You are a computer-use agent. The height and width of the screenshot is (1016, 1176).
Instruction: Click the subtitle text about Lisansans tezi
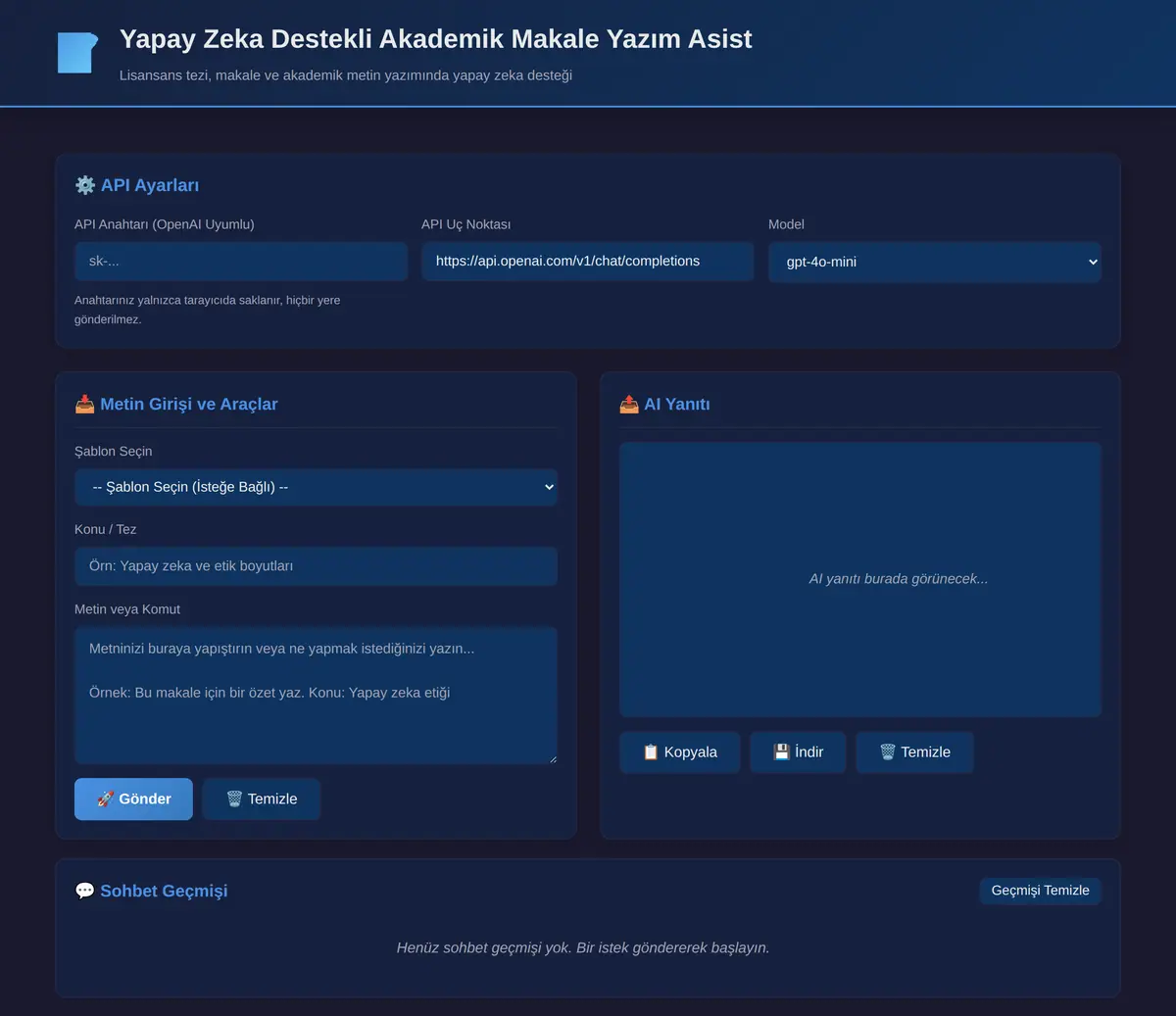pyautogui.click(x=346, y=75)
